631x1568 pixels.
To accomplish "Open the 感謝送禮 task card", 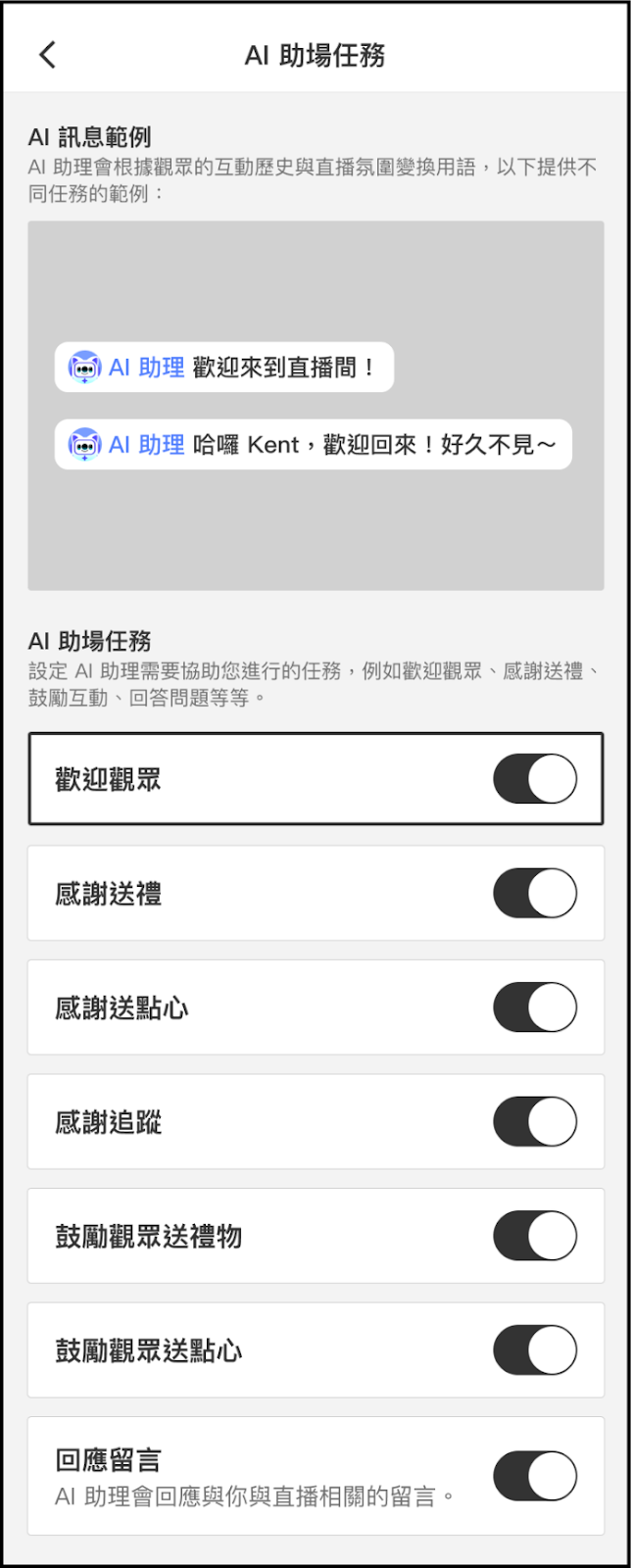I will click(x=196, y=892).
